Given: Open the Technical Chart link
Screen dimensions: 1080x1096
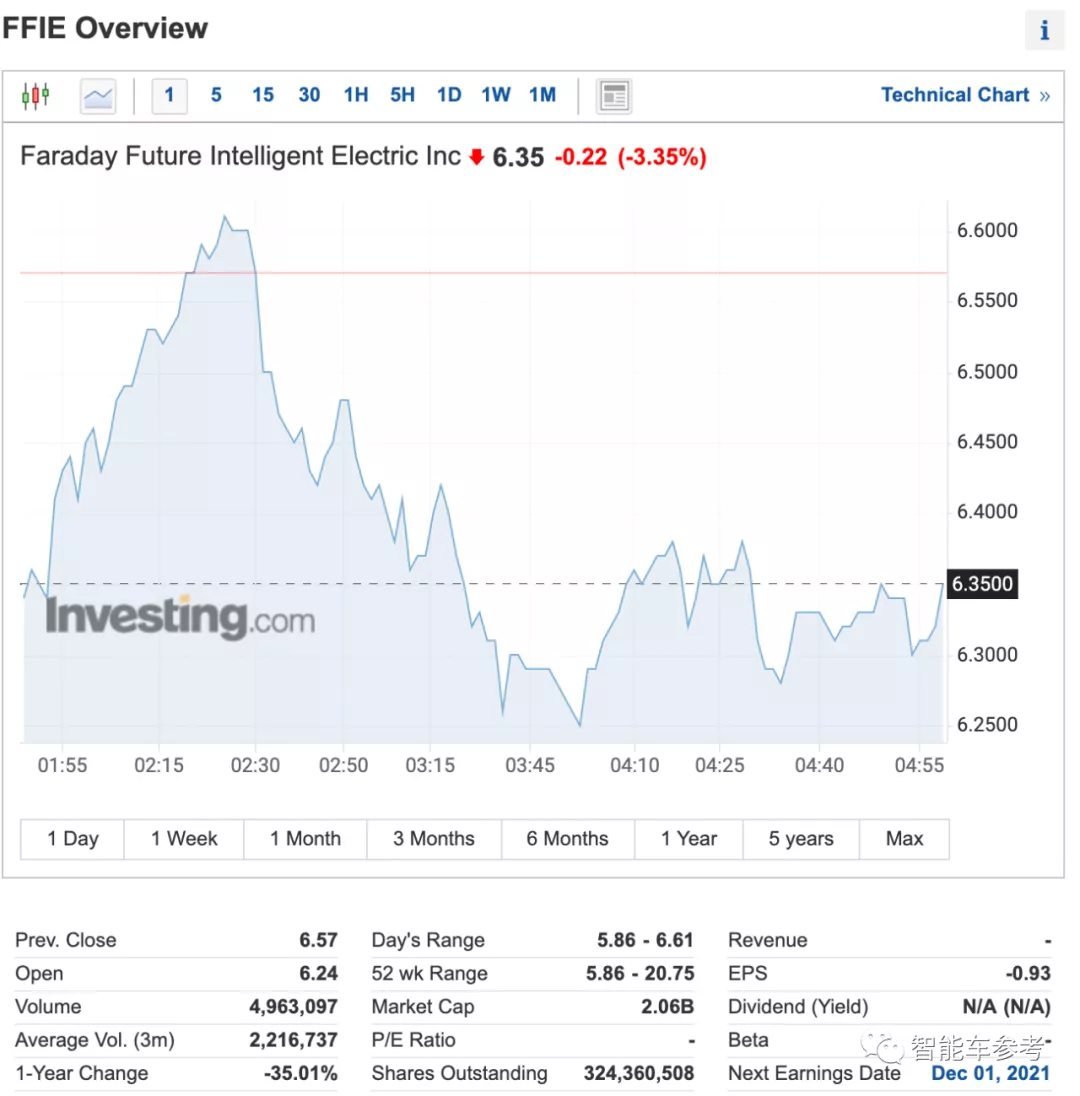Looking at the screenshot, I should (x=964, y=96).
